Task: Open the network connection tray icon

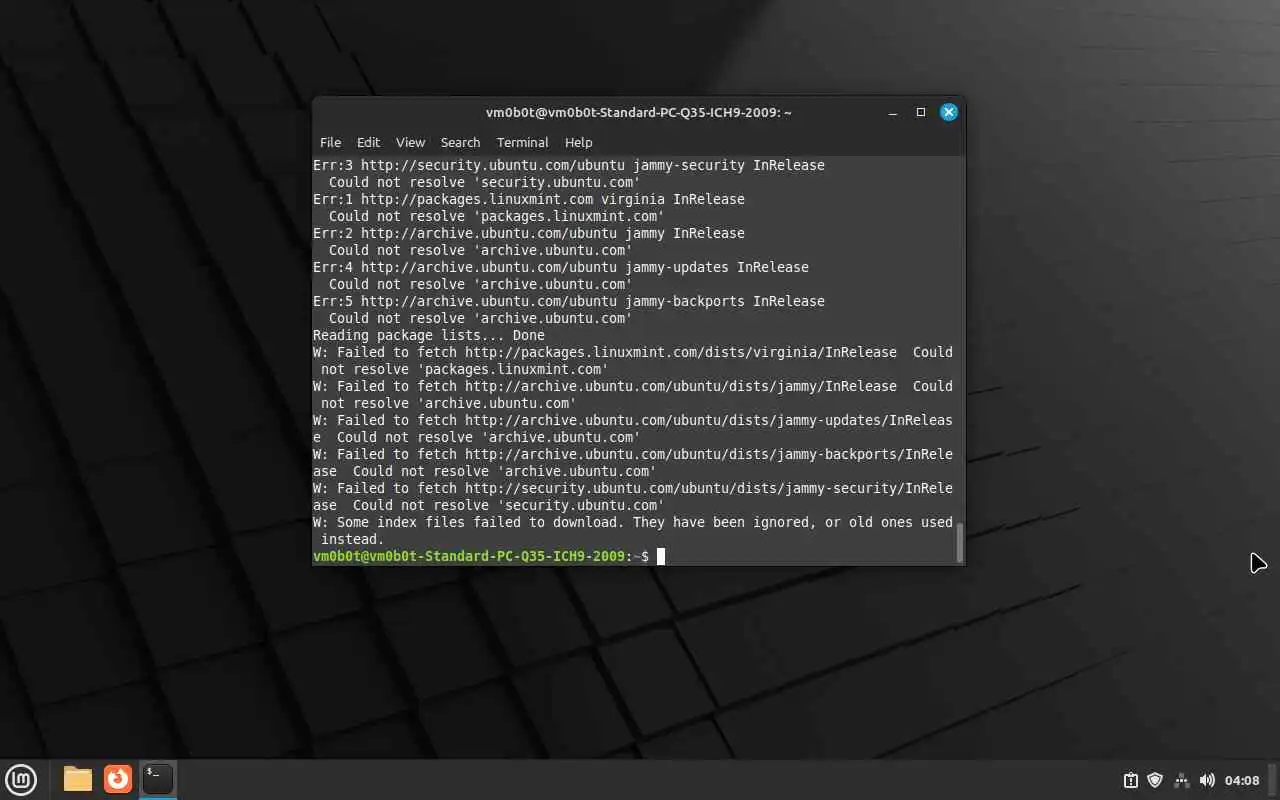Action: (1181, 780)
